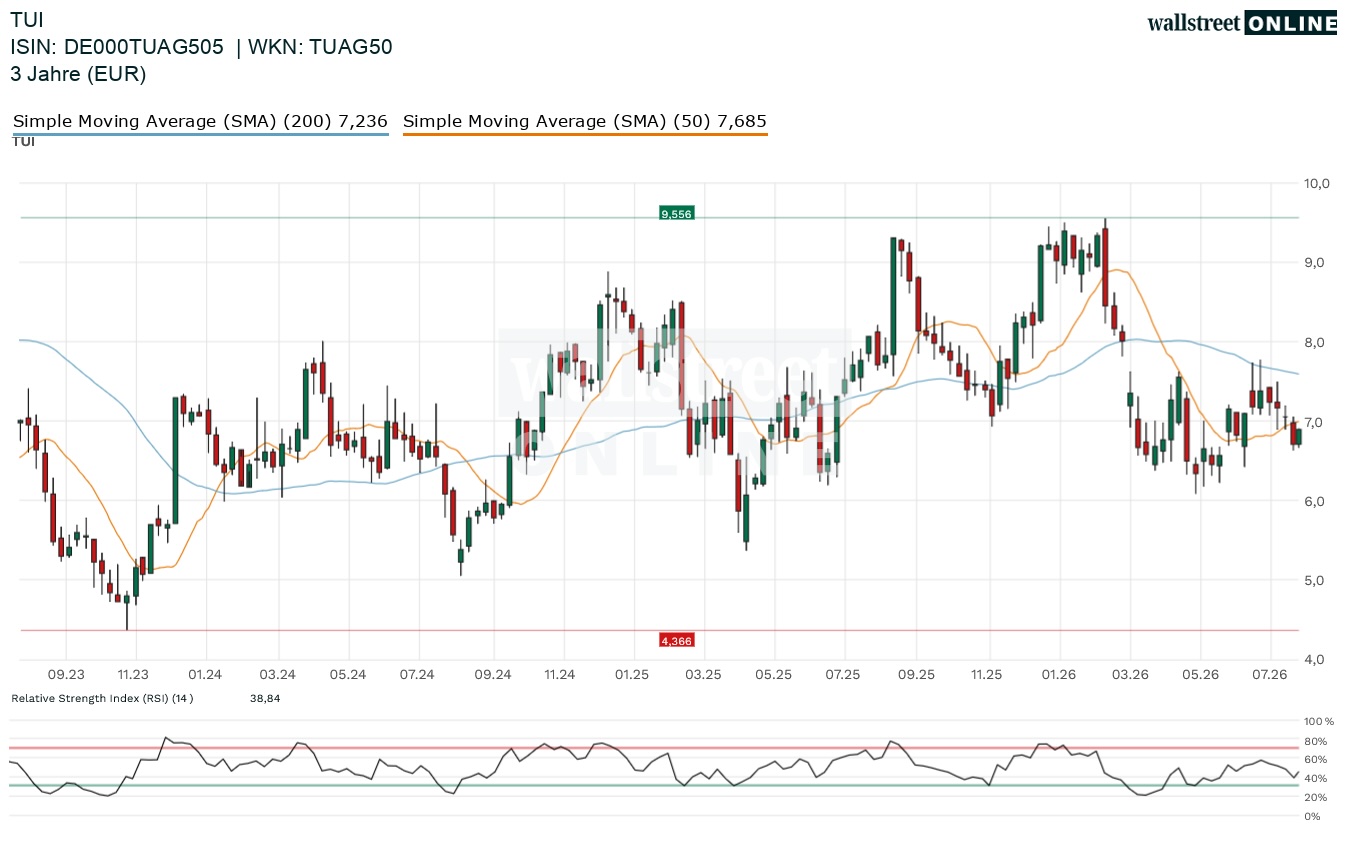Click the 7,0 price axis label
The height and width of the screenshot is (843, 1349).
[1316, 421]
